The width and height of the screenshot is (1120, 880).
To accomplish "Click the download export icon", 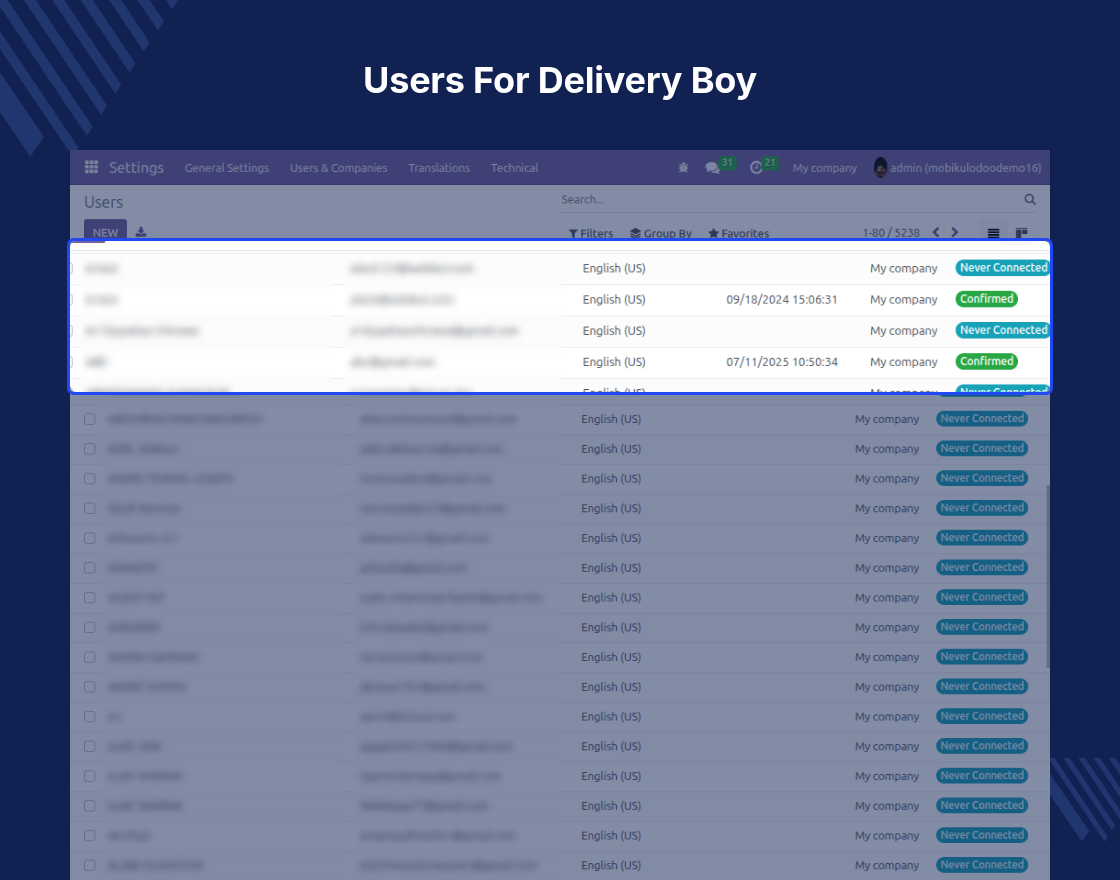I will point(141,232).
